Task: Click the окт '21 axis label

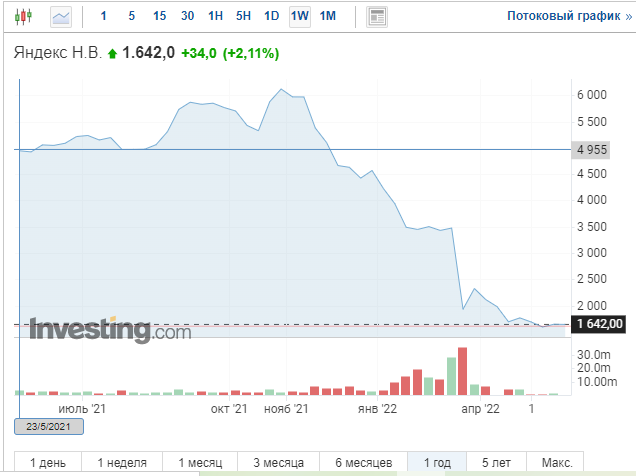Action: [x=229, y=408]
